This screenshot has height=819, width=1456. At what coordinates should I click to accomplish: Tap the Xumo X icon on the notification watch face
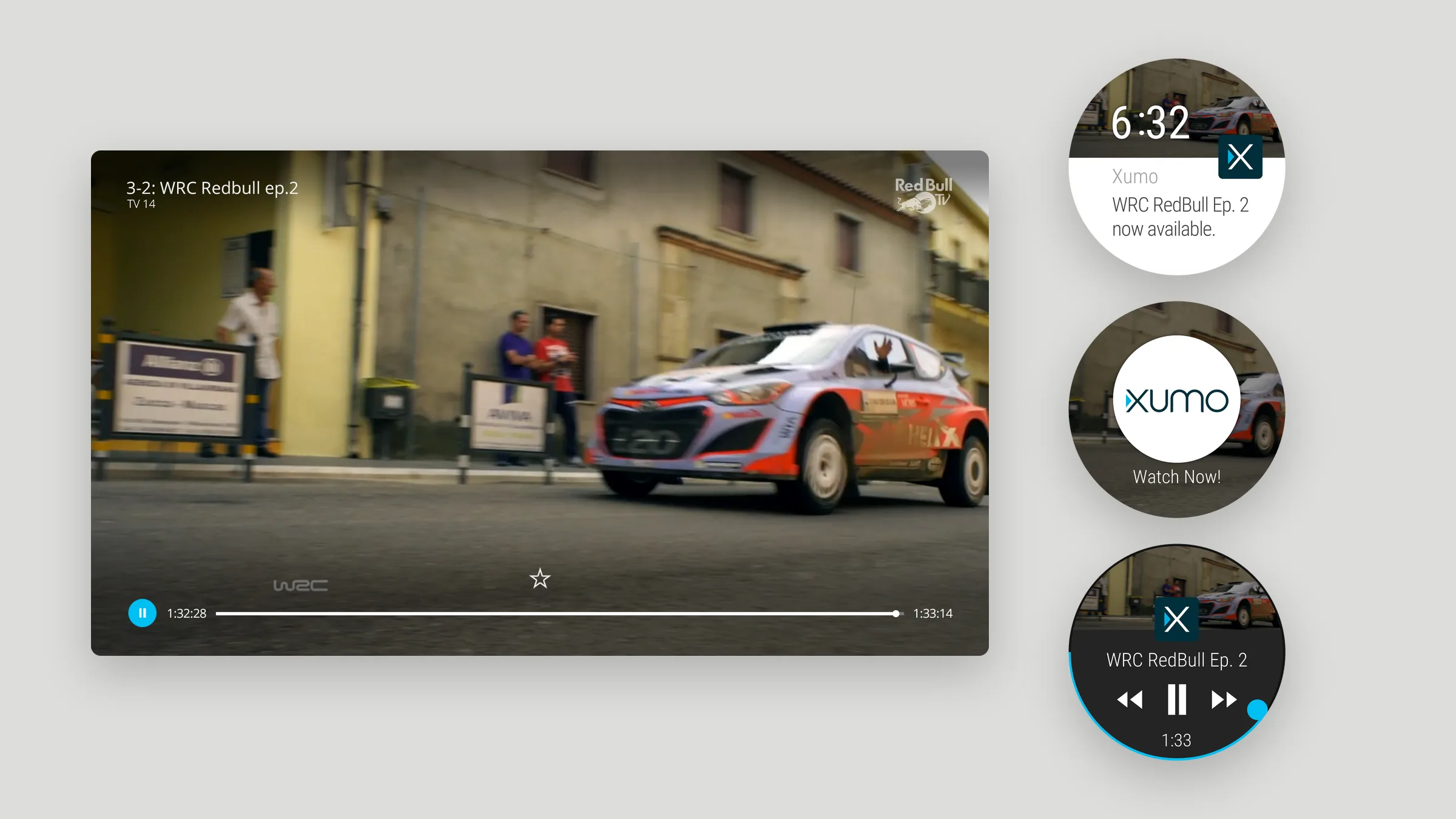(x=1240, y=157)
